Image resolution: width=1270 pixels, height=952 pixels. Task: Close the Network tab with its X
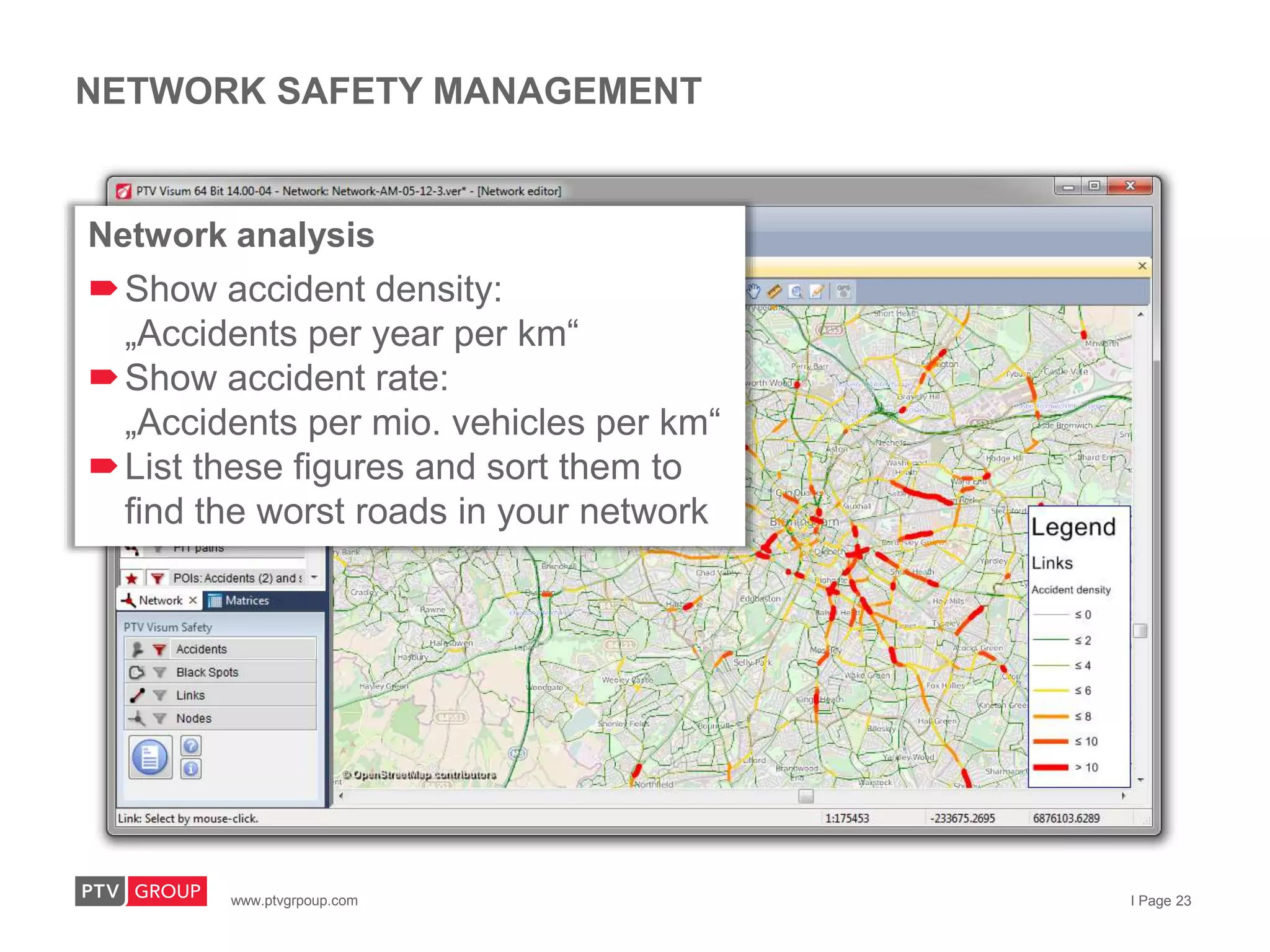click(193, 600)
